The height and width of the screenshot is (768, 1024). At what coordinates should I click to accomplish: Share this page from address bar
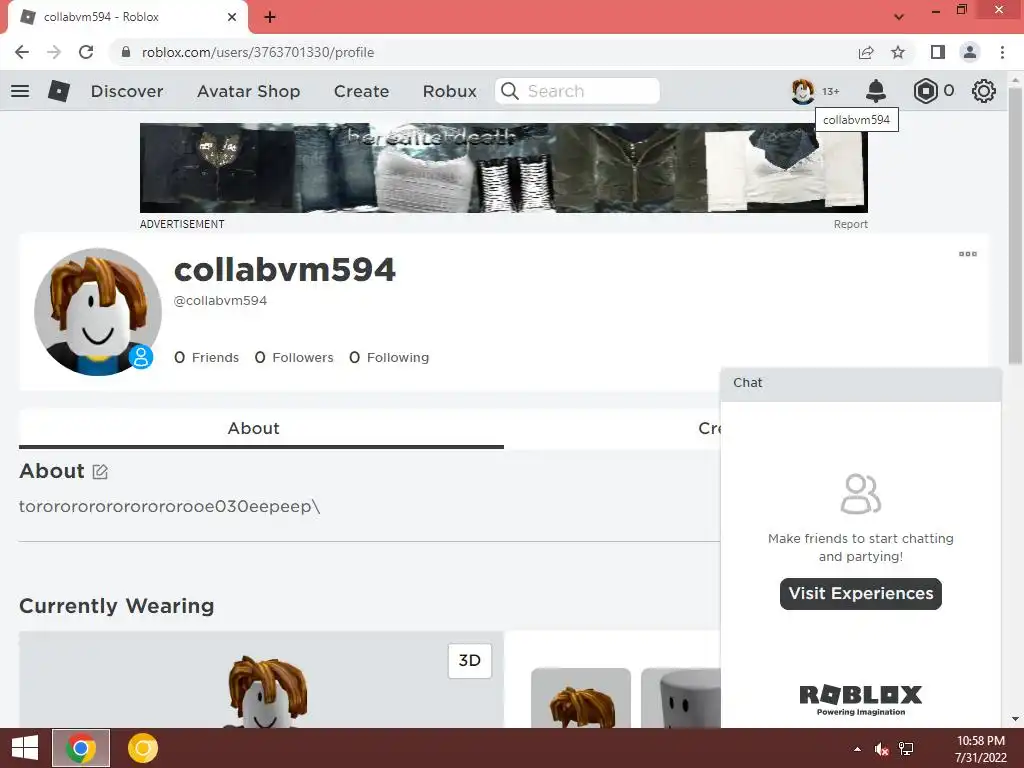866,52
